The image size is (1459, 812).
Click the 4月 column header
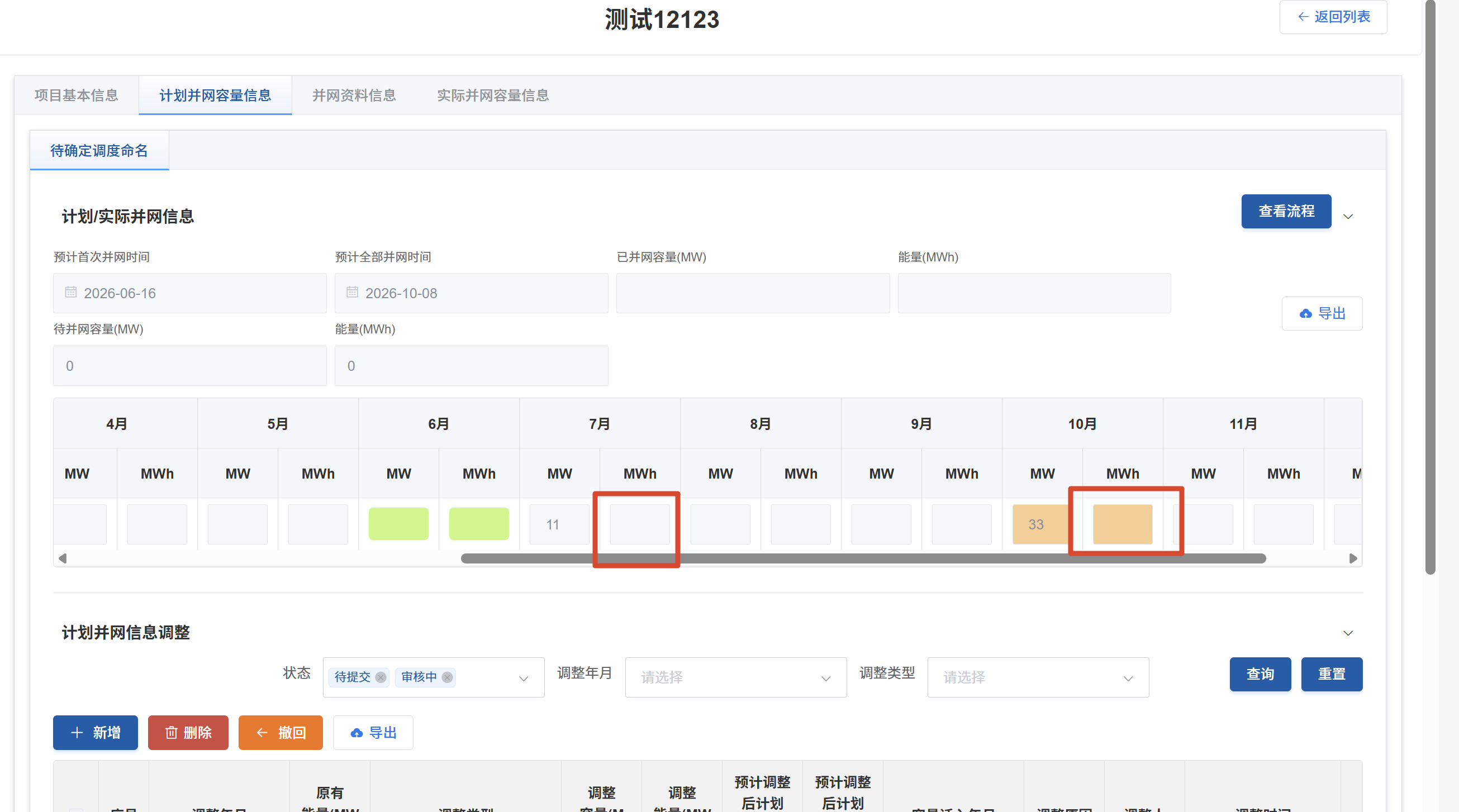(117, 424)
